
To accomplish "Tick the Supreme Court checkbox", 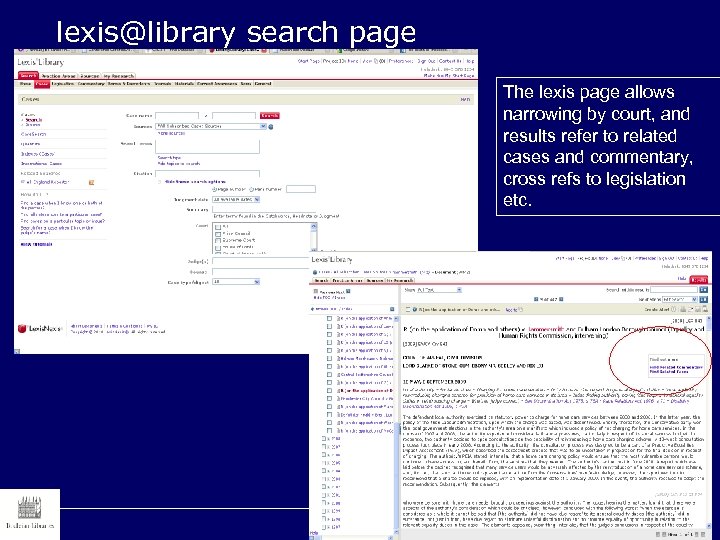I will click(218, 241).
